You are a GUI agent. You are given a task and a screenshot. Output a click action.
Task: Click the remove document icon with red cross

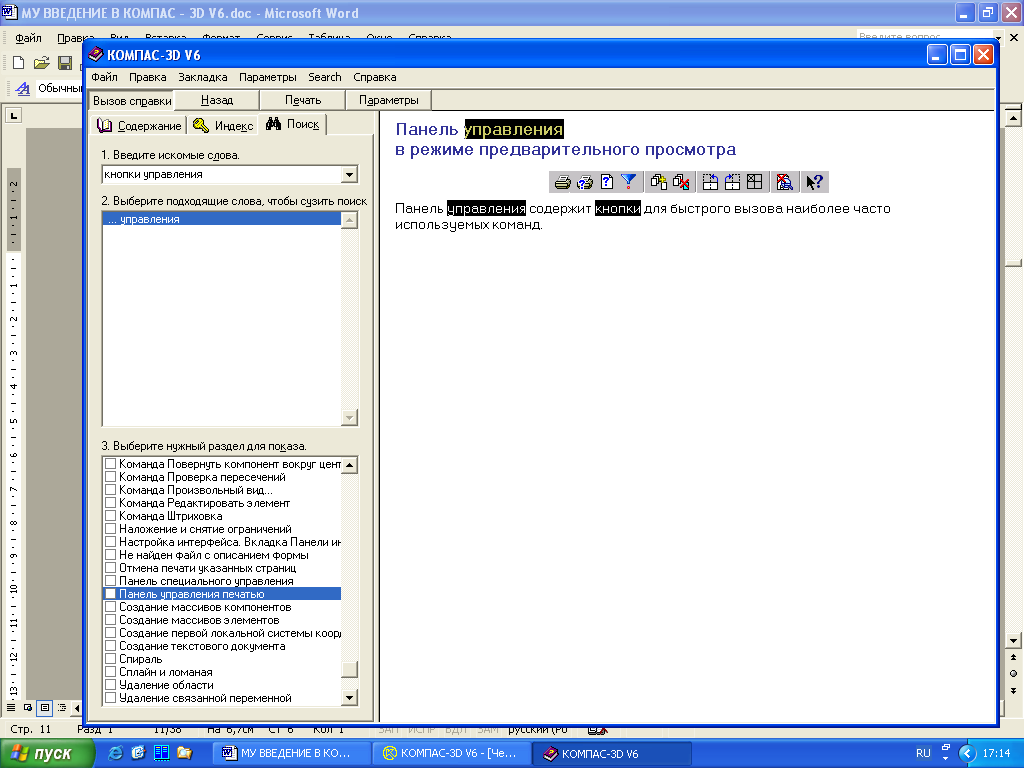point(680,182)
